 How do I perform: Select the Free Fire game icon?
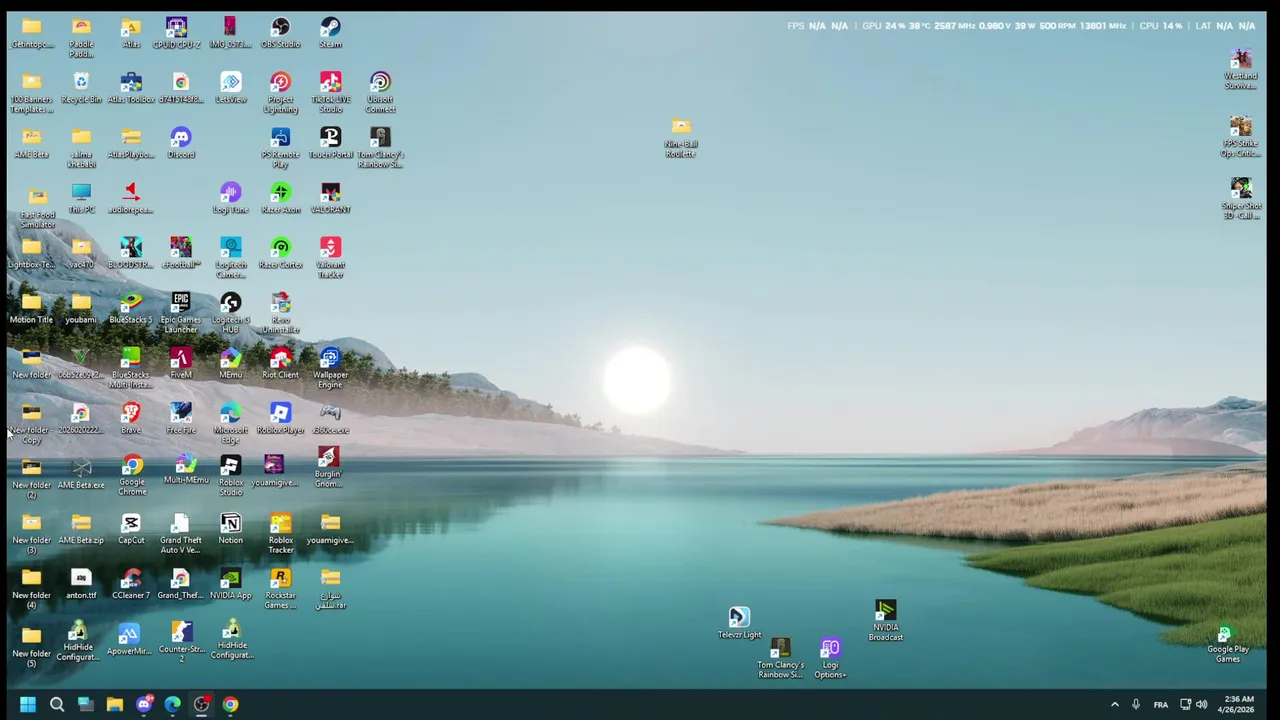pos(181,418)
